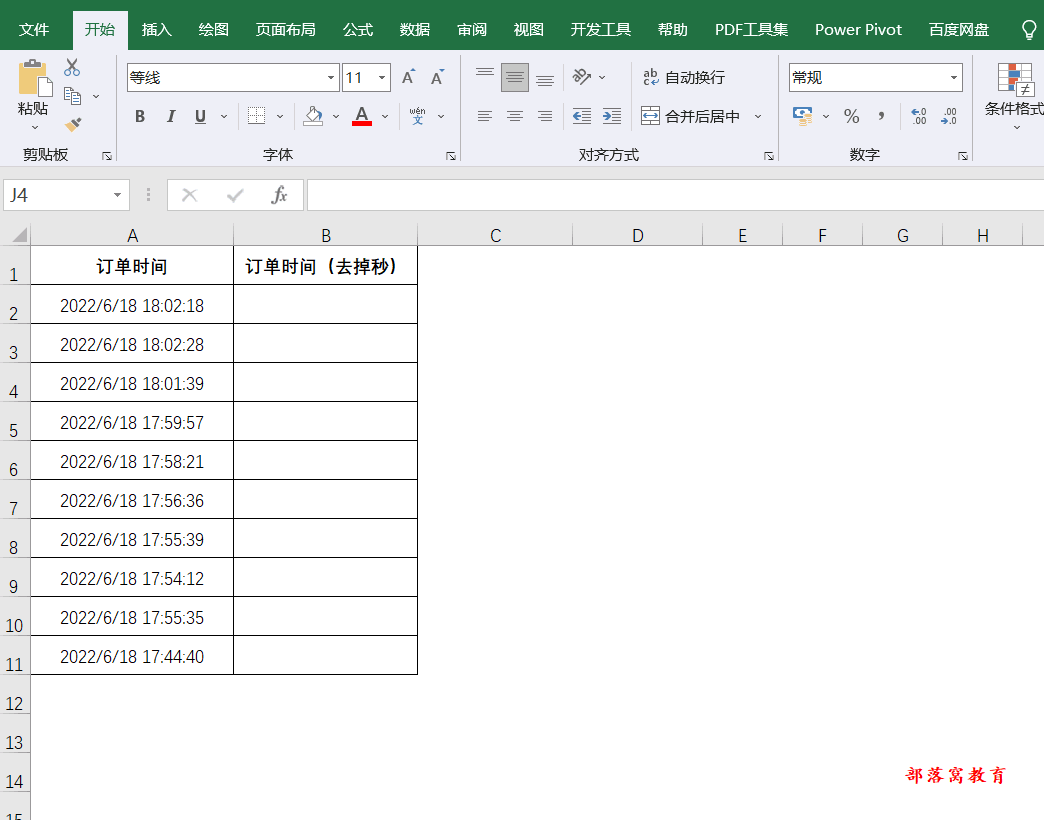Apply comma style format
Screen dimensions: 1044x820
click(x=882, y=116)
